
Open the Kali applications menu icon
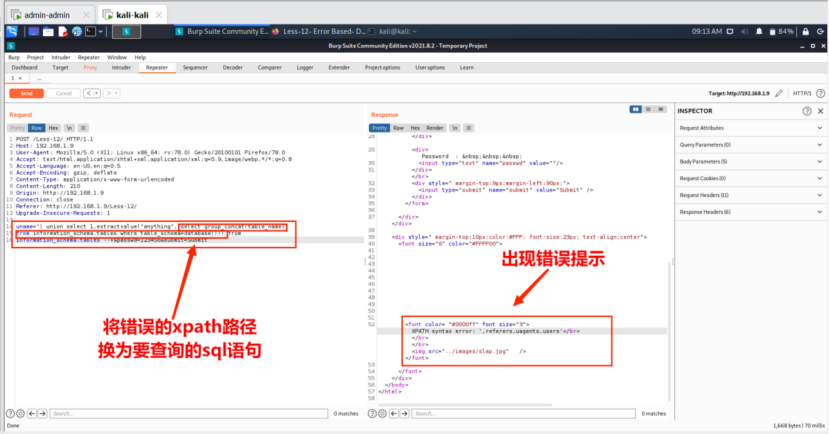12,32
